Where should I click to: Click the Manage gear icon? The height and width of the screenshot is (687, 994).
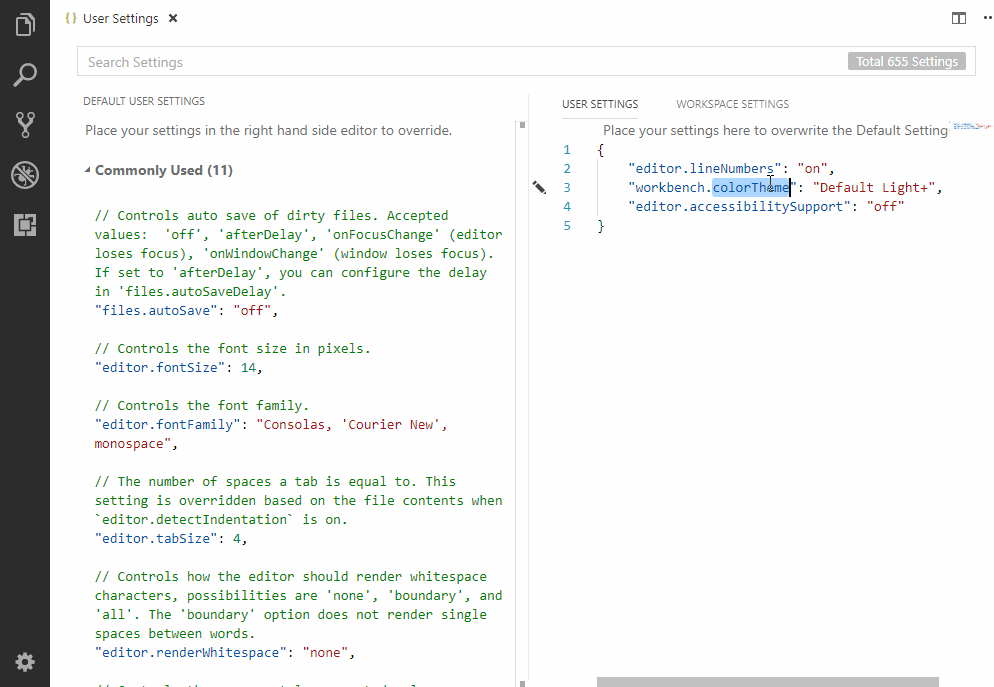click(25, 662)
